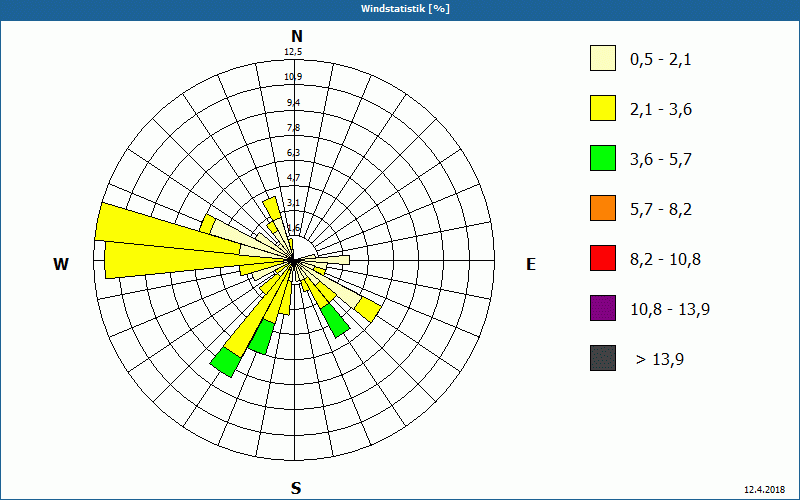This screenshot has height=500, width=800.
Task: Click the 'S' compass label
Action: (x=296, y=488)
